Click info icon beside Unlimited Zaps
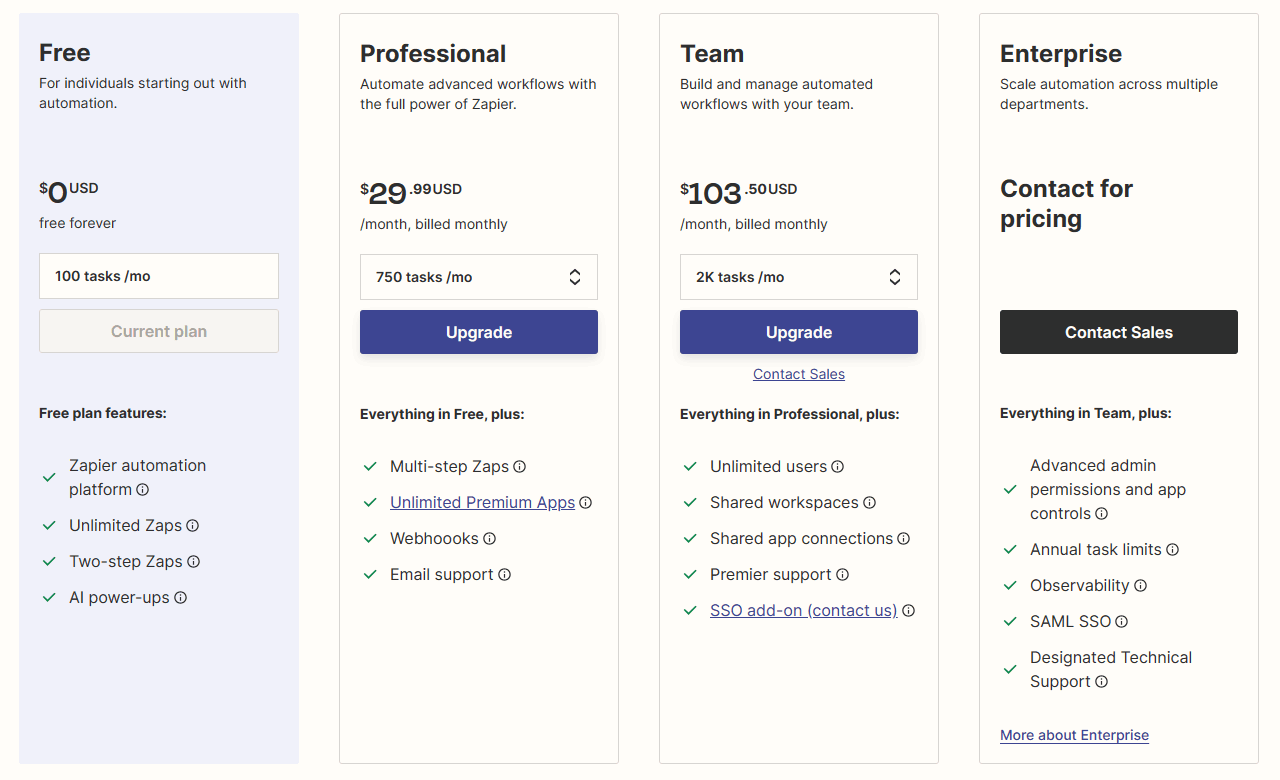Screen dimensions: 1280x780 (193, 526)
